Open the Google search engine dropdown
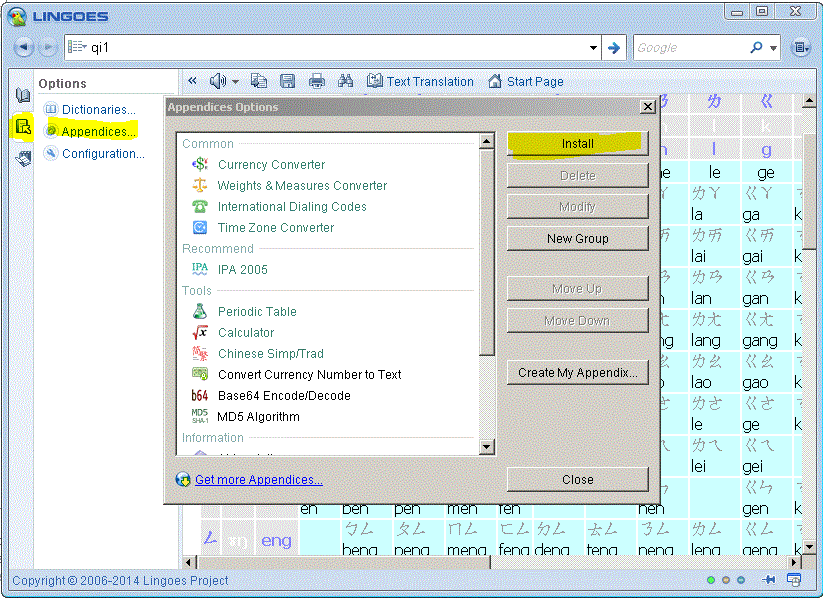Viewport: 823px width, 598px height. pyautogui.click(x=773, y=48)
